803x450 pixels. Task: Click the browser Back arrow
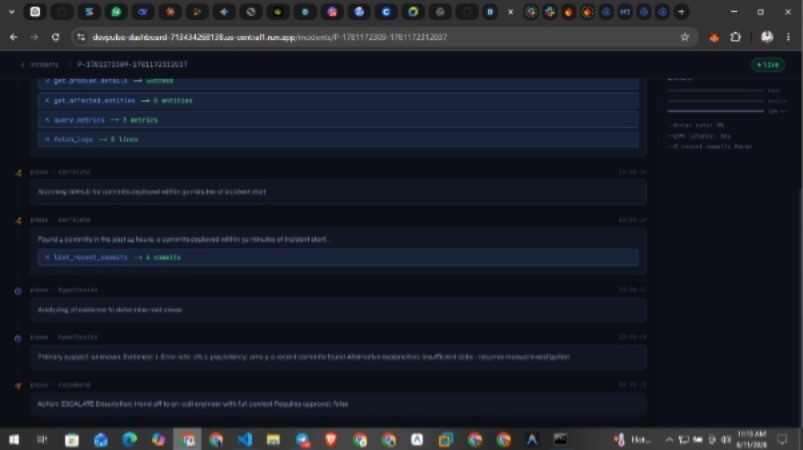coord(13,37)
